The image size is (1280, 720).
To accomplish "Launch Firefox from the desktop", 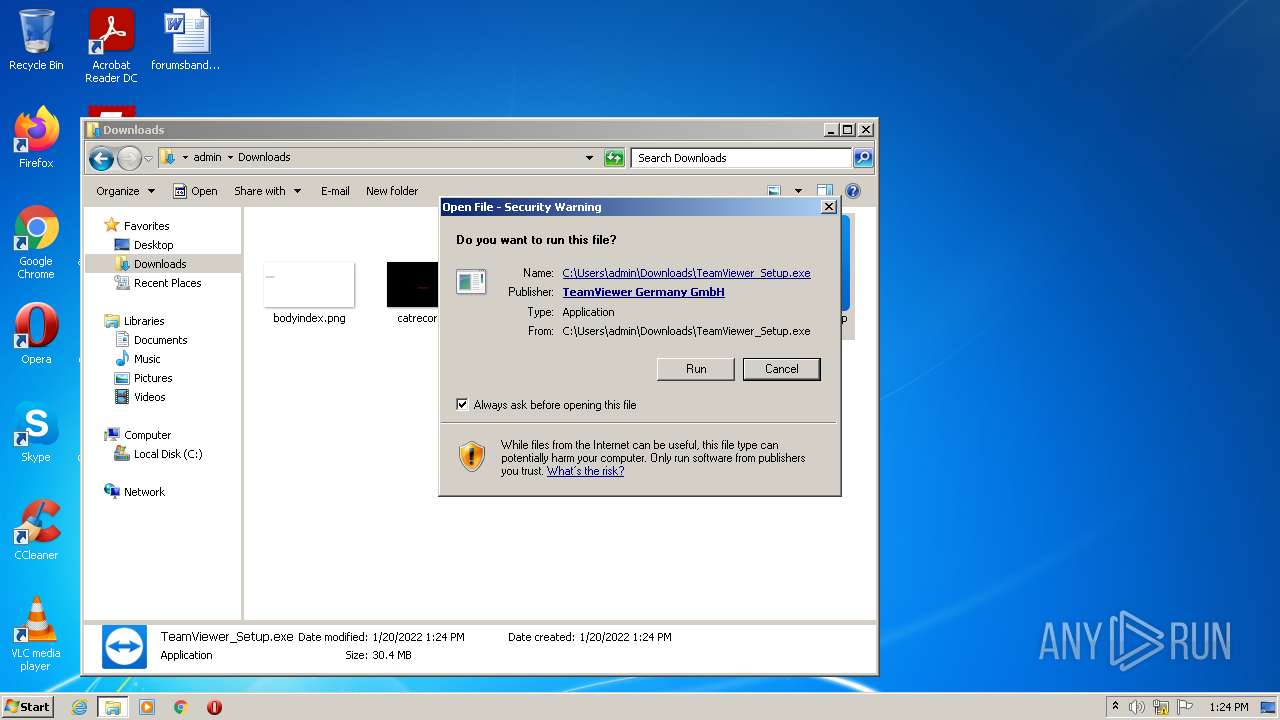I will [36, 138].
